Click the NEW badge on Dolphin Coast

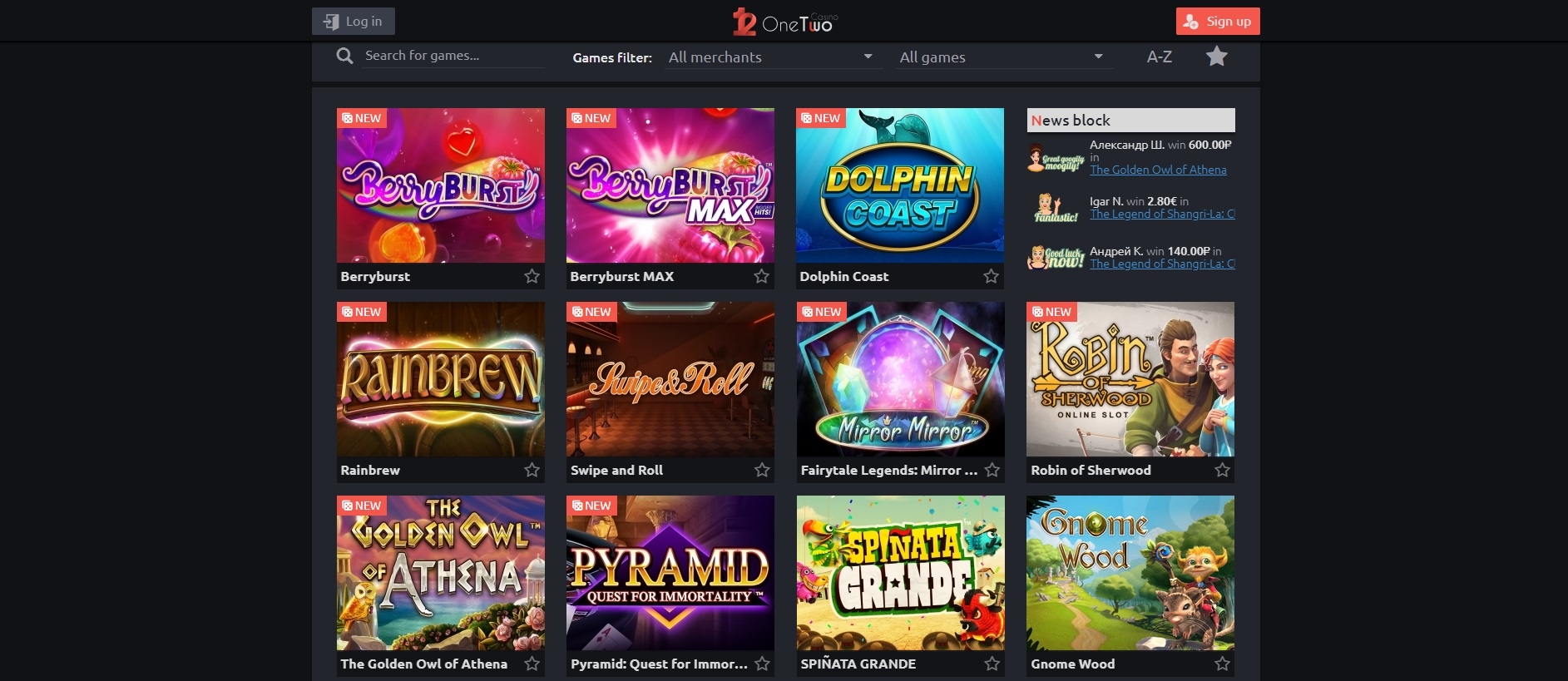pyautogui.click(x=820, y=118)
